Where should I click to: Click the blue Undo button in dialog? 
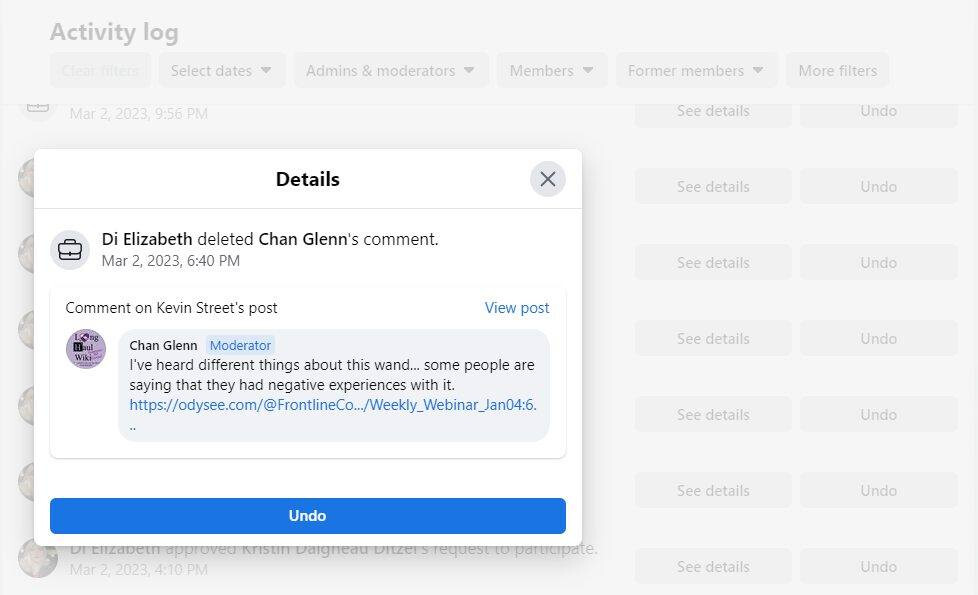(307, 516)
